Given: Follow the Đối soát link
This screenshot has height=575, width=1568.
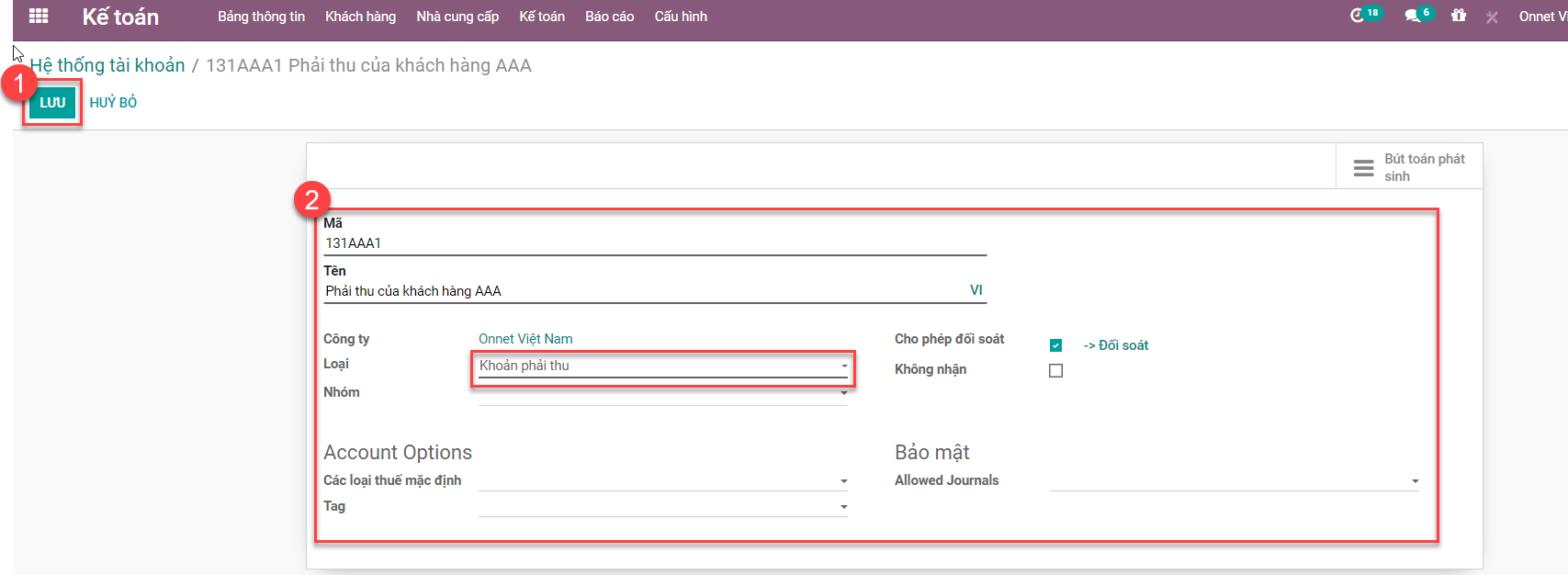Looking at the screenshot, I should tap(1116, 345).
